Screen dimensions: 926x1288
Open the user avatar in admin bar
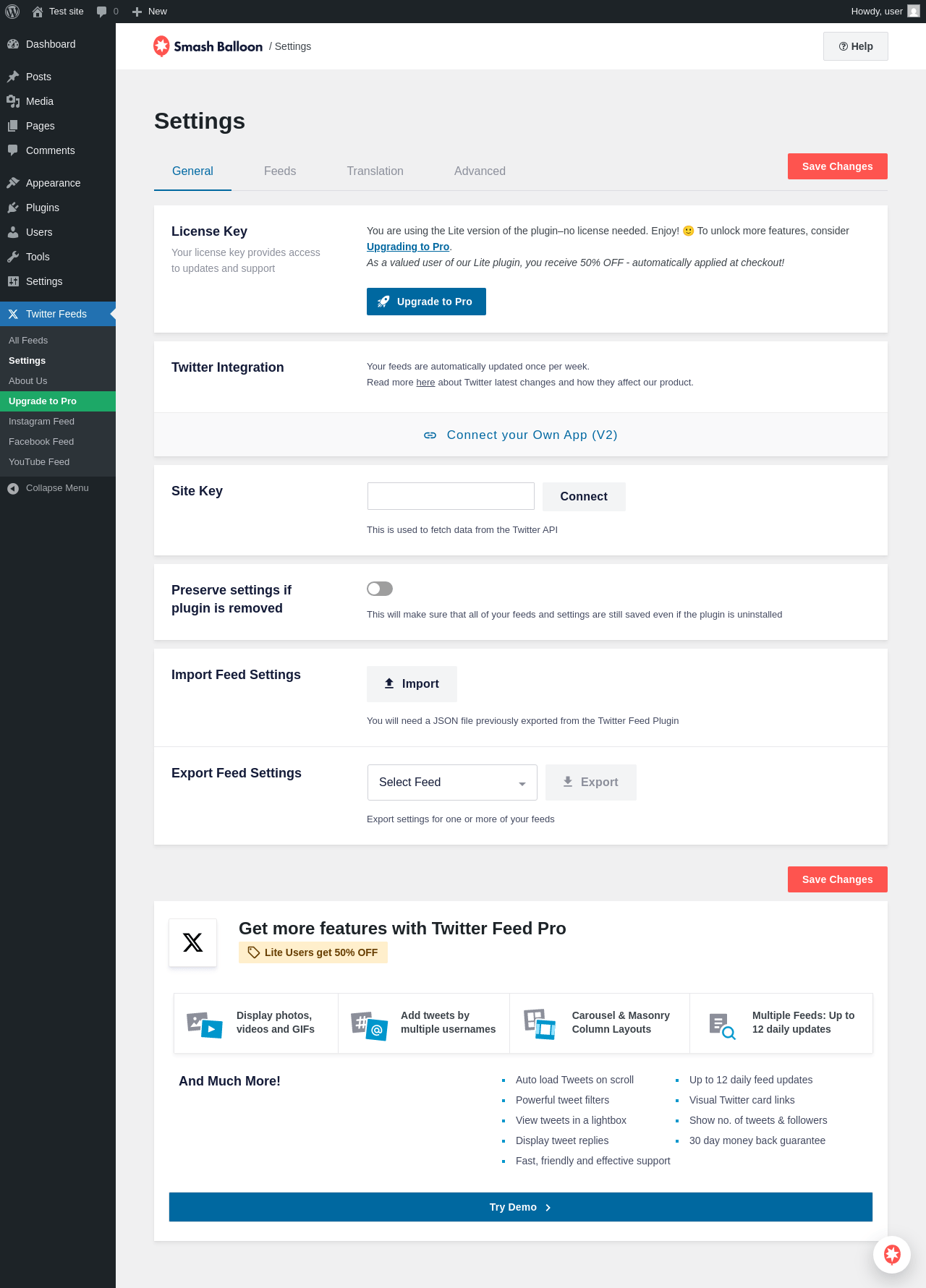914,12
